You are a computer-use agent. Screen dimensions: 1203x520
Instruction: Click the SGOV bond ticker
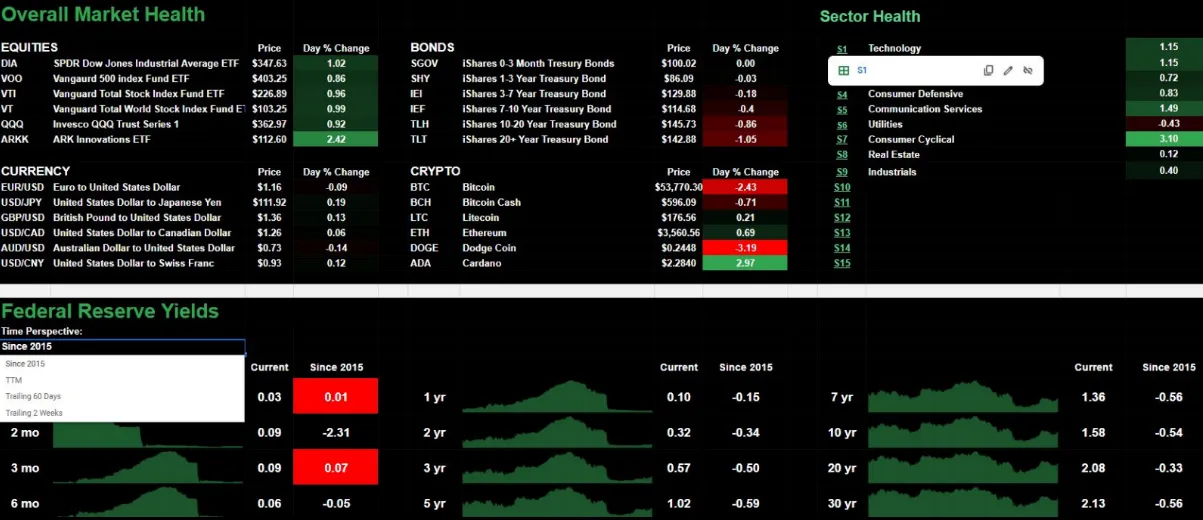tap(424, 63)
